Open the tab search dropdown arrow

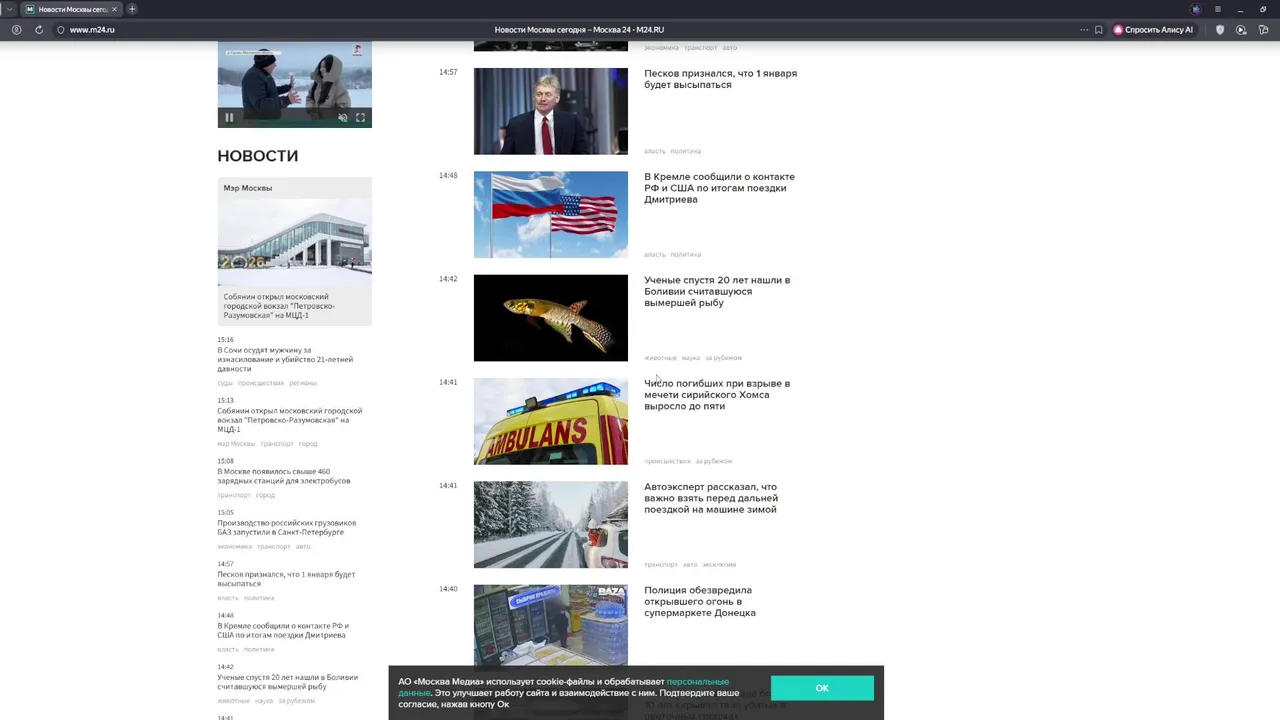point(9,9)
